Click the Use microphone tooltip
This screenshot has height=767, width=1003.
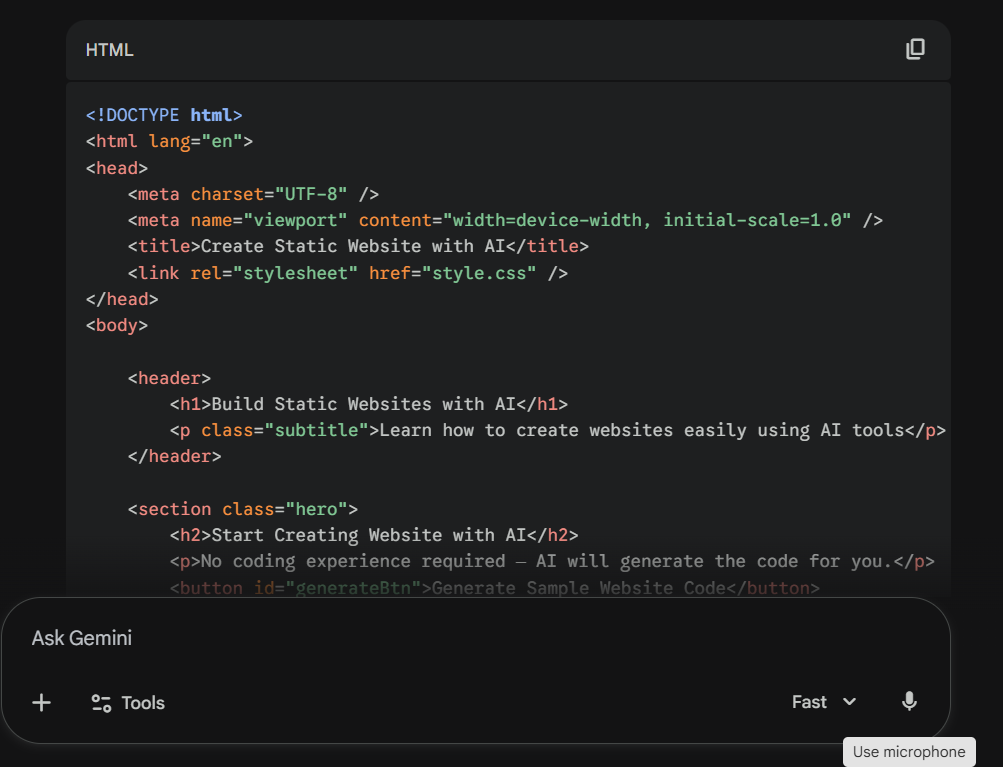click(909, 752)
